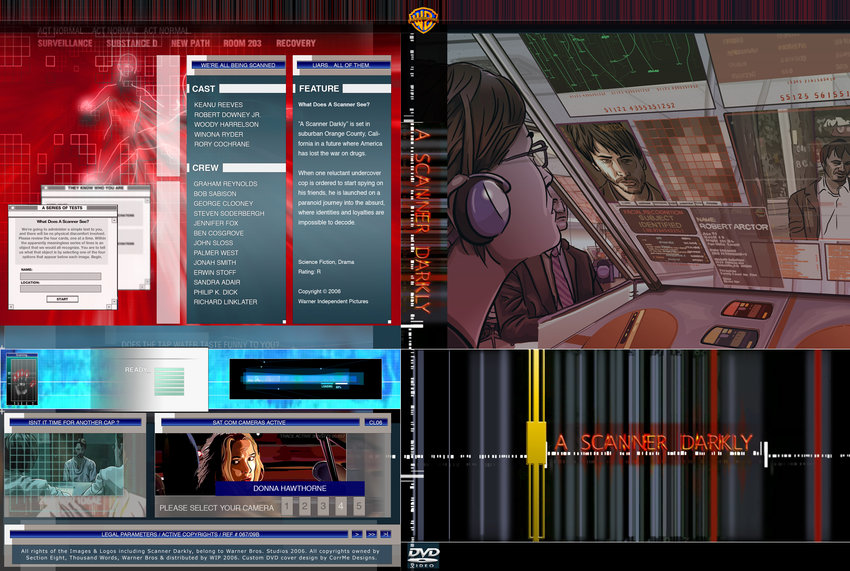Viewport: 850px width, 571px height.
Task: Click the Warner Bros shield logo
Action: 423,20
